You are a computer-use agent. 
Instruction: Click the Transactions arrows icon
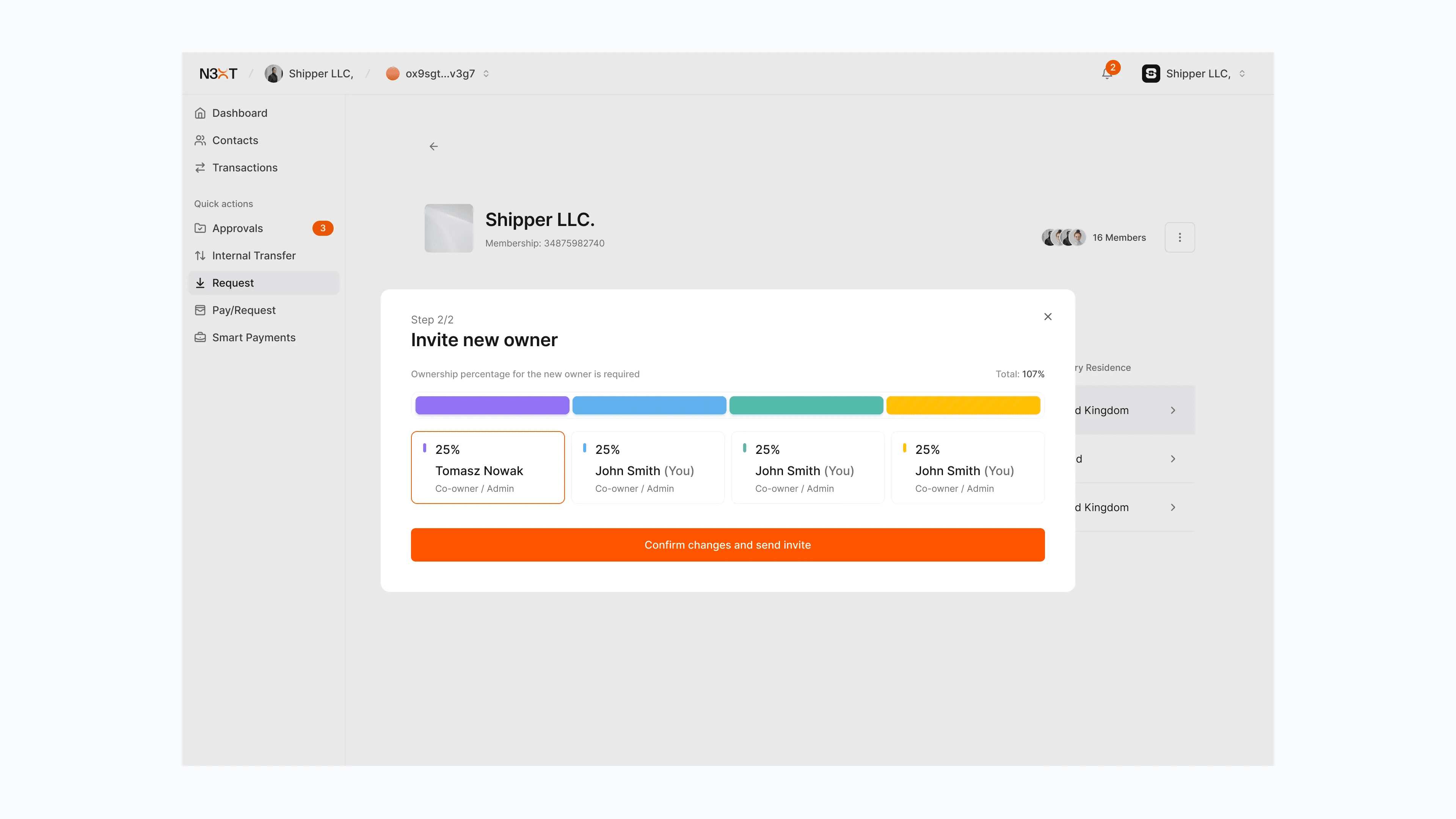(x=200, y=167)
